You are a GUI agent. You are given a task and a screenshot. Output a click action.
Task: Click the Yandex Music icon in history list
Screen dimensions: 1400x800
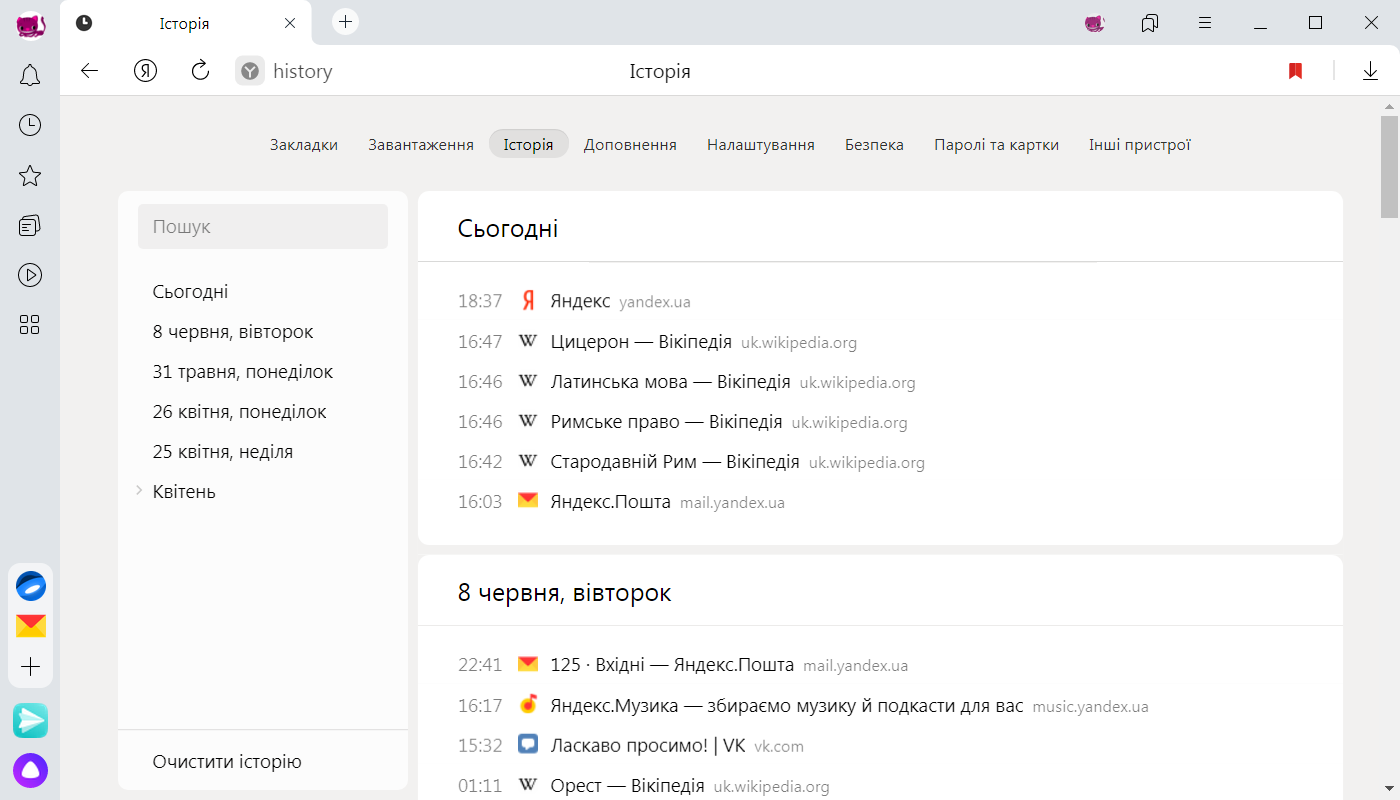(x=528, y=704)
